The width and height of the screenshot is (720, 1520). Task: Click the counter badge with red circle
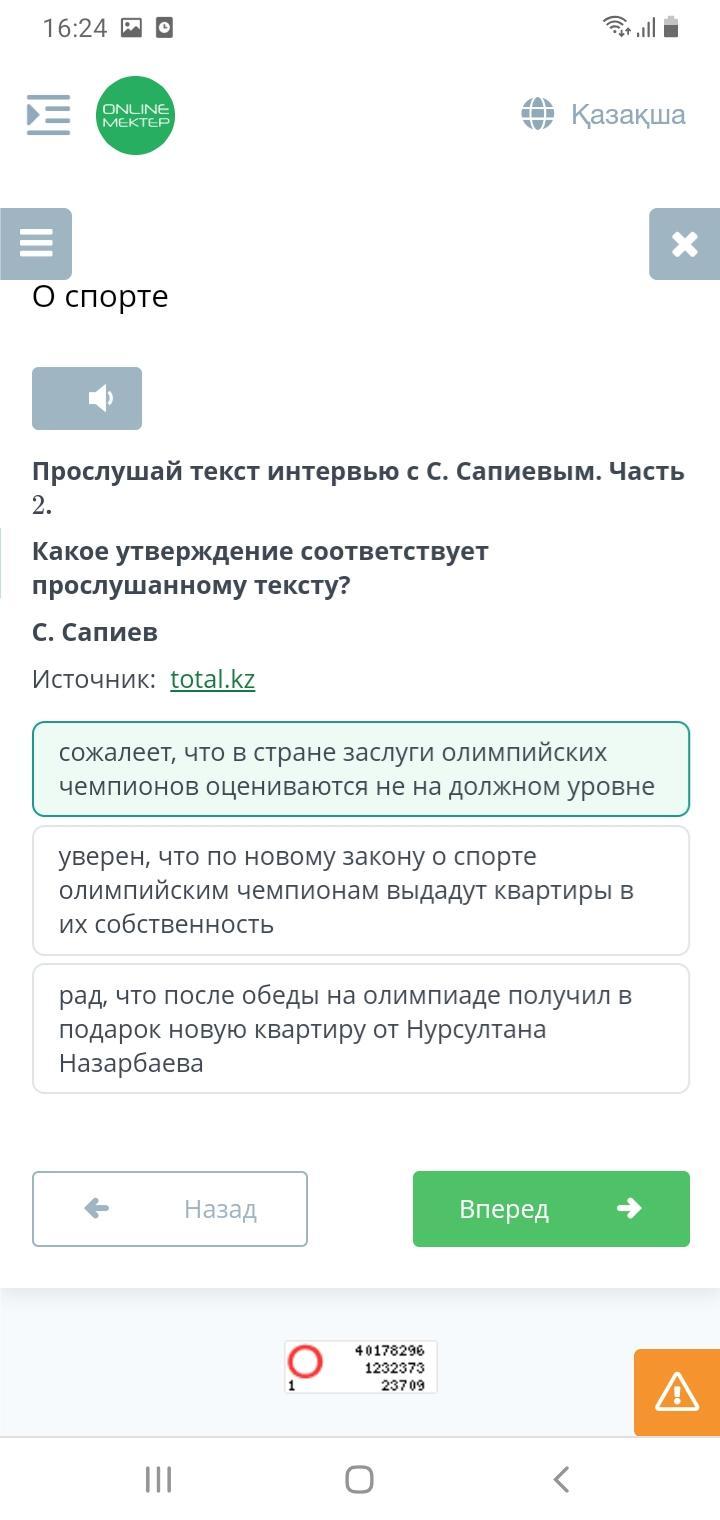pyautogui.click(x=360, y=1367)
